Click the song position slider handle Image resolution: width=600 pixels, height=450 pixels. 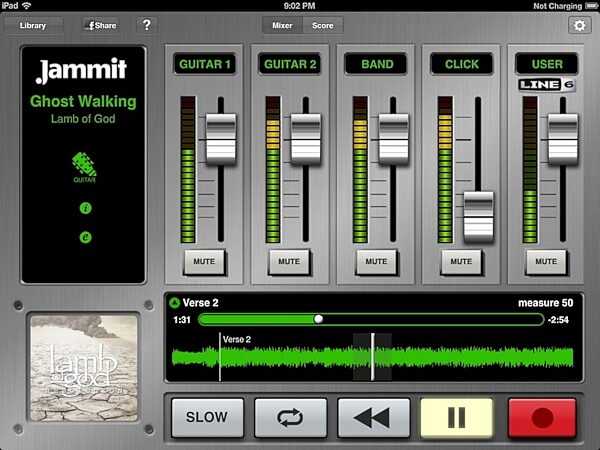click(318, 319)
